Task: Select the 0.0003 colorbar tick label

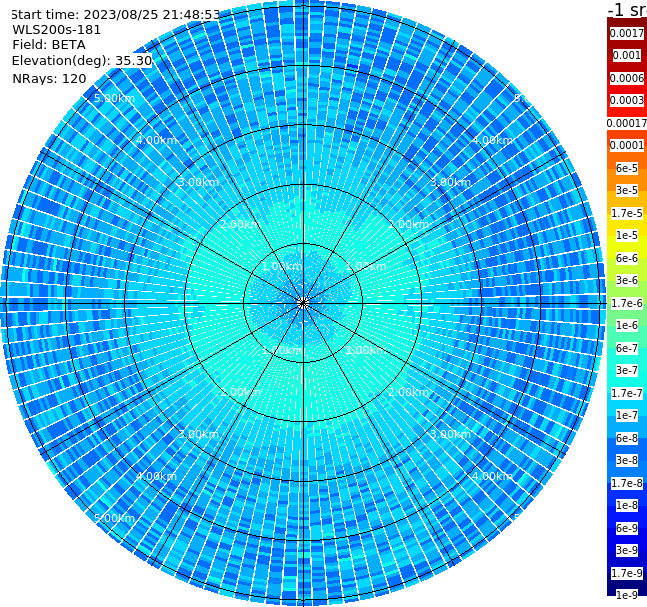Action: pos(627,100)
